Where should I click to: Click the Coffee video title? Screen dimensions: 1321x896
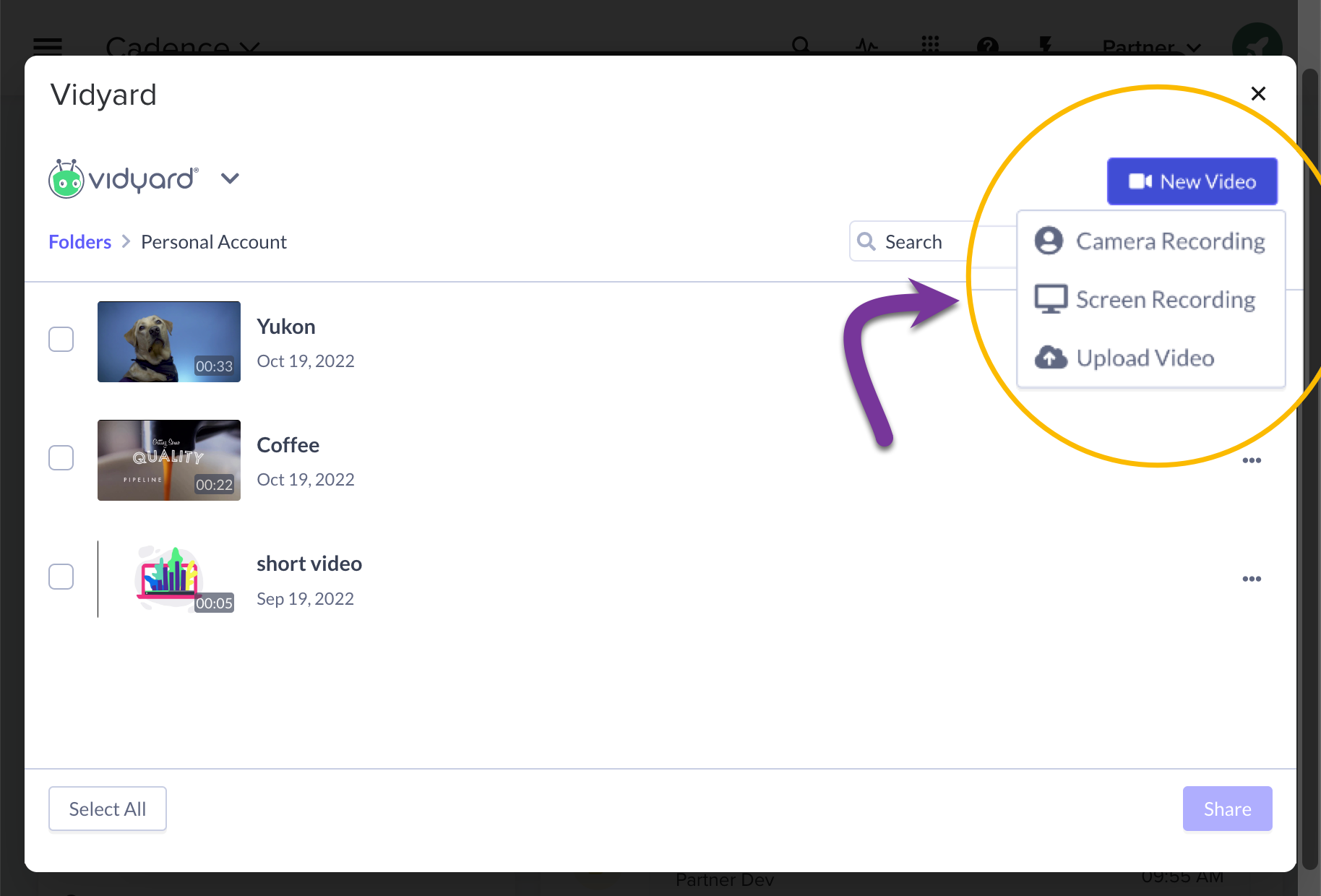pyautogui.click(x=288, y=445)
